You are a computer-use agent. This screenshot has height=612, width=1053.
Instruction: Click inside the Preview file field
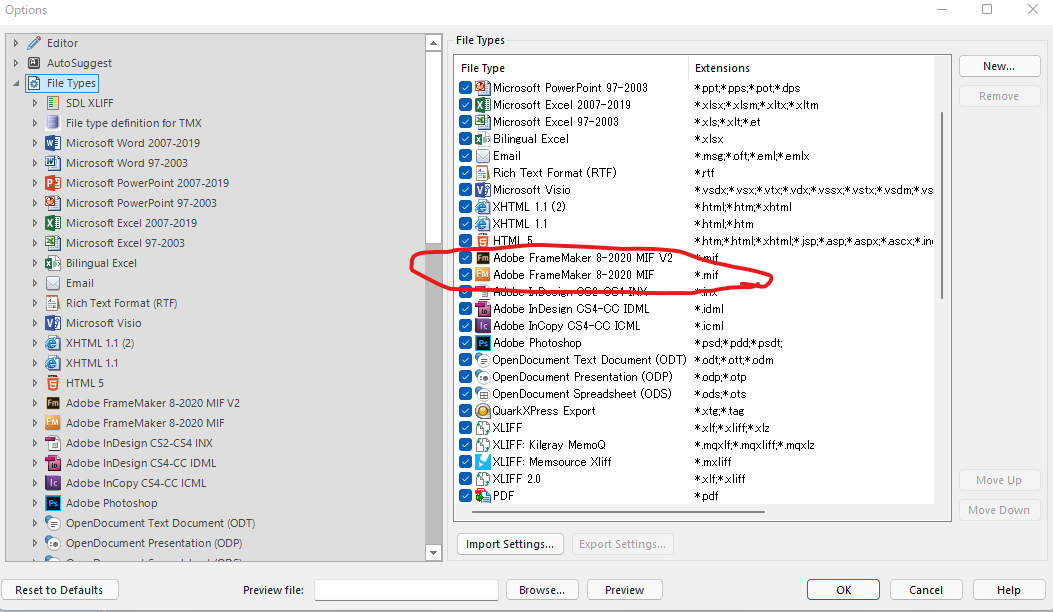coord(405,590)
